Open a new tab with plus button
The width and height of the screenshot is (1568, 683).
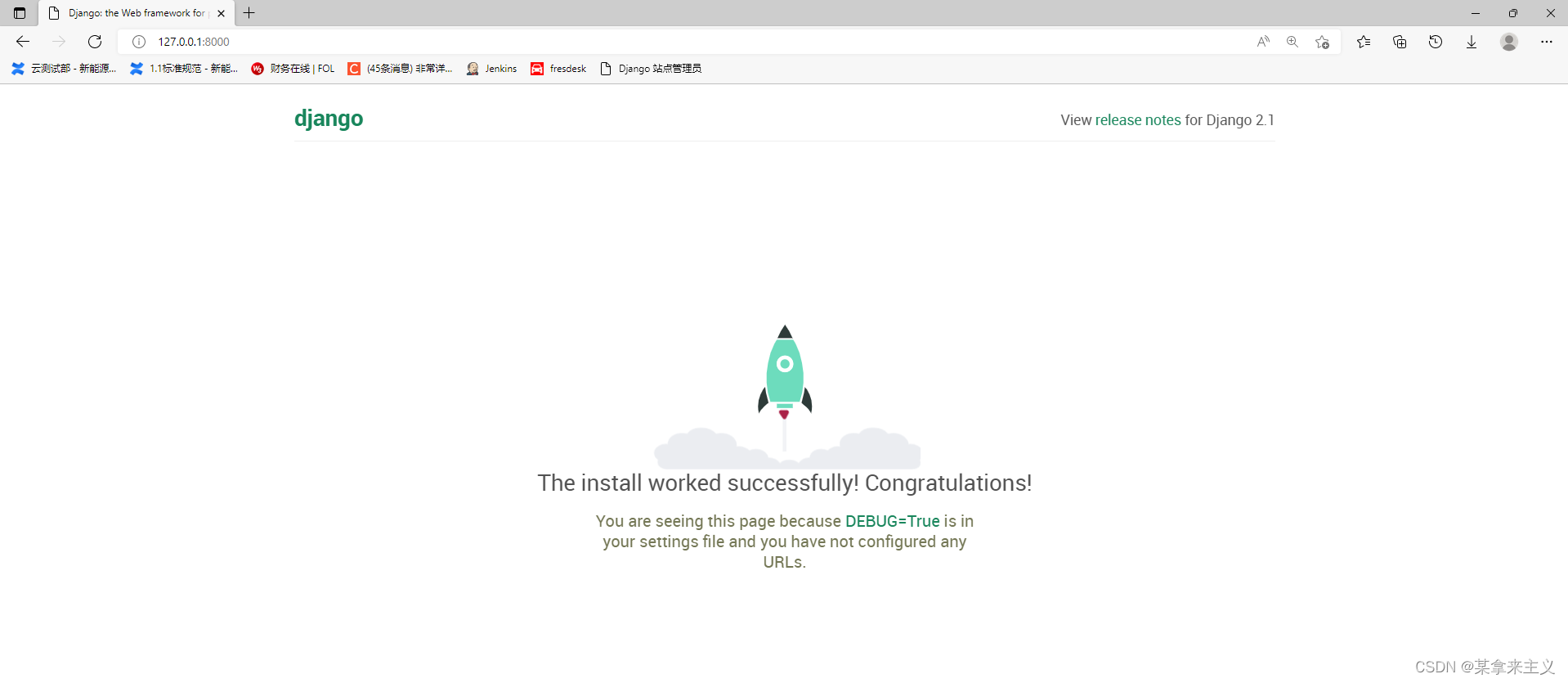(x=249, y=13)
